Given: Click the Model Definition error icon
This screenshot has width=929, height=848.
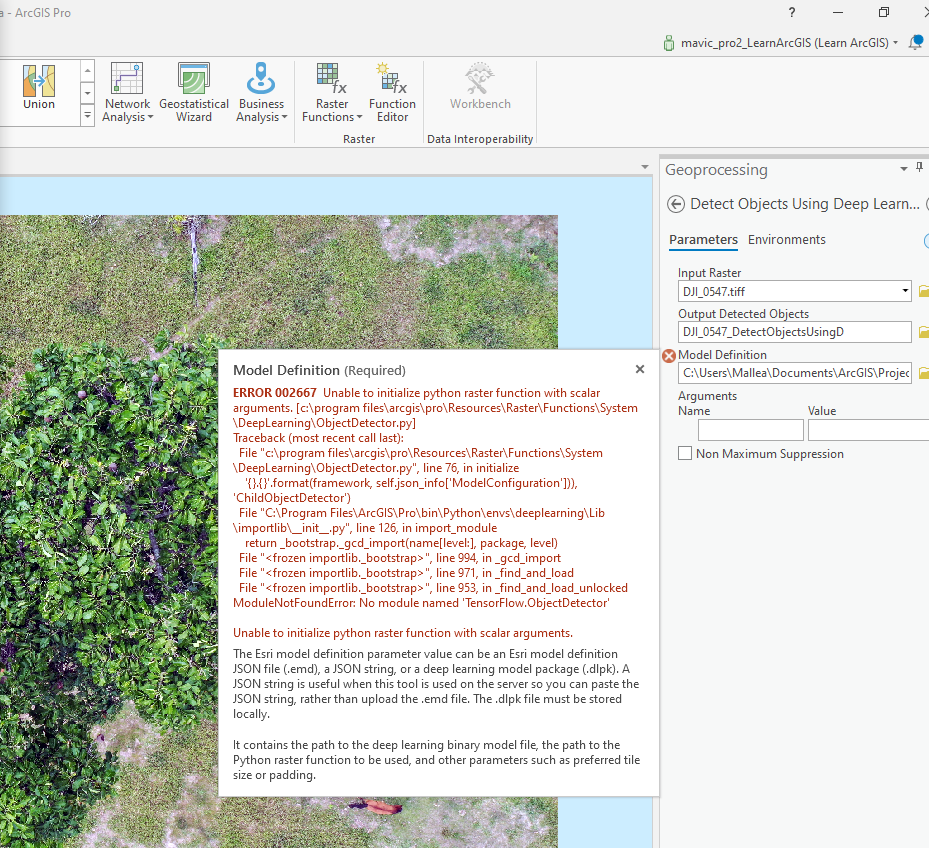Looking at the screenshot, I should tap(669, 356).
